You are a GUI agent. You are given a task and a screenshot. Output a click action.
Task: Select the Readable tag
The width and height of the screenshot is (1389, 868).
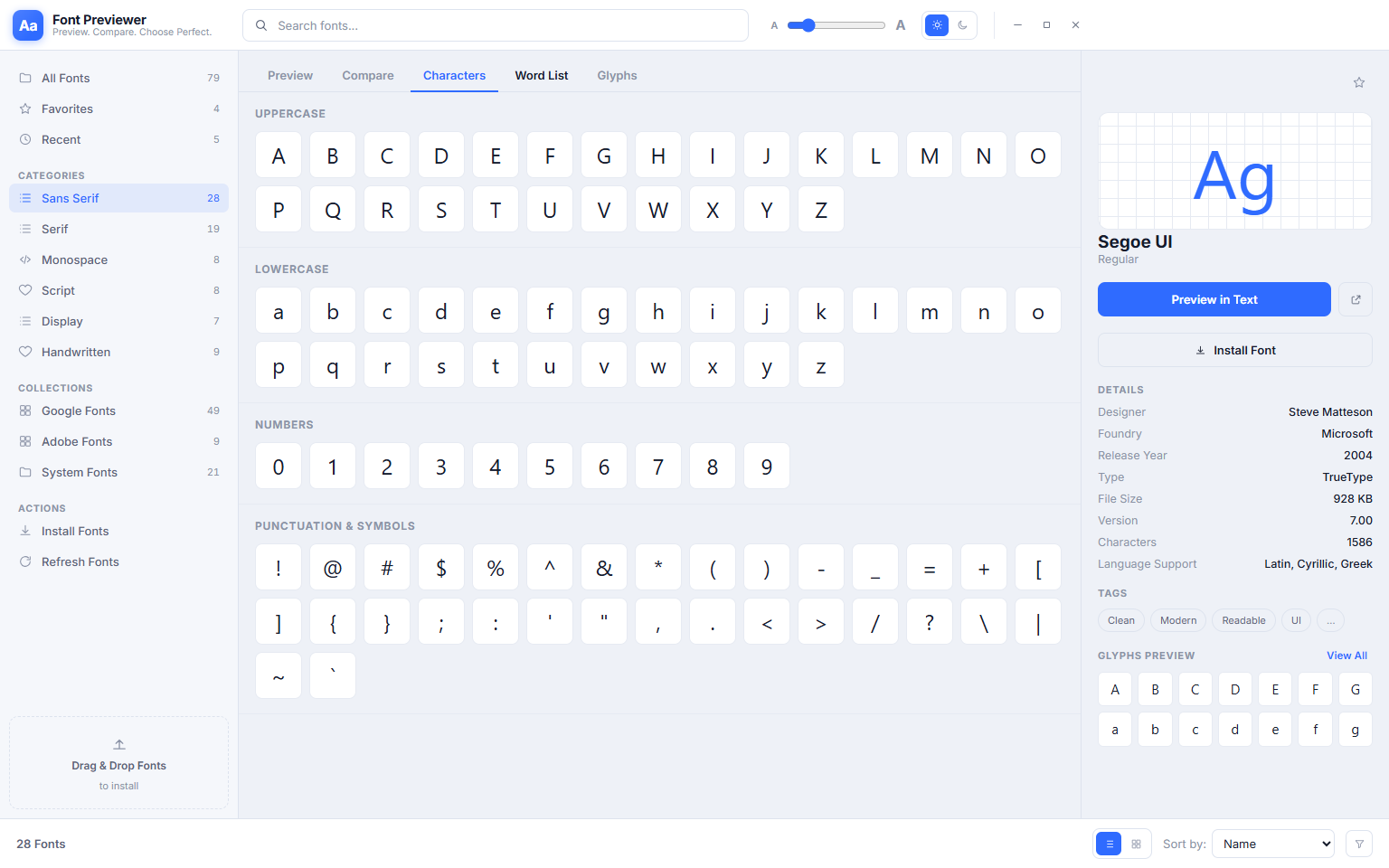click(1243, 620)
